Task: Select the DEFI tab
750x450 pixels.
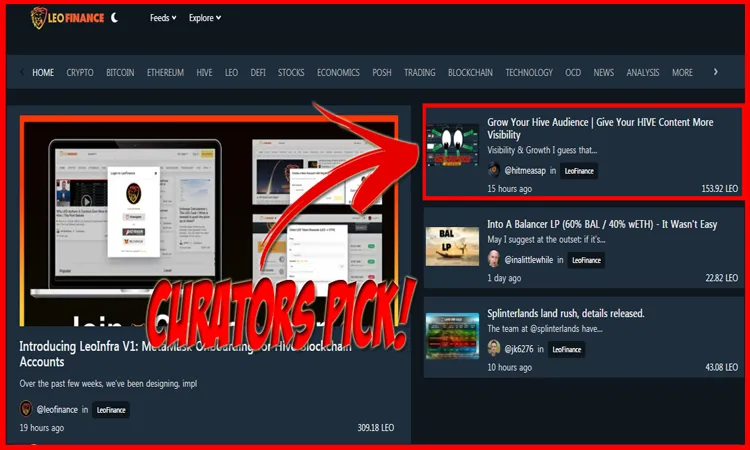Action: pos(258,73)
